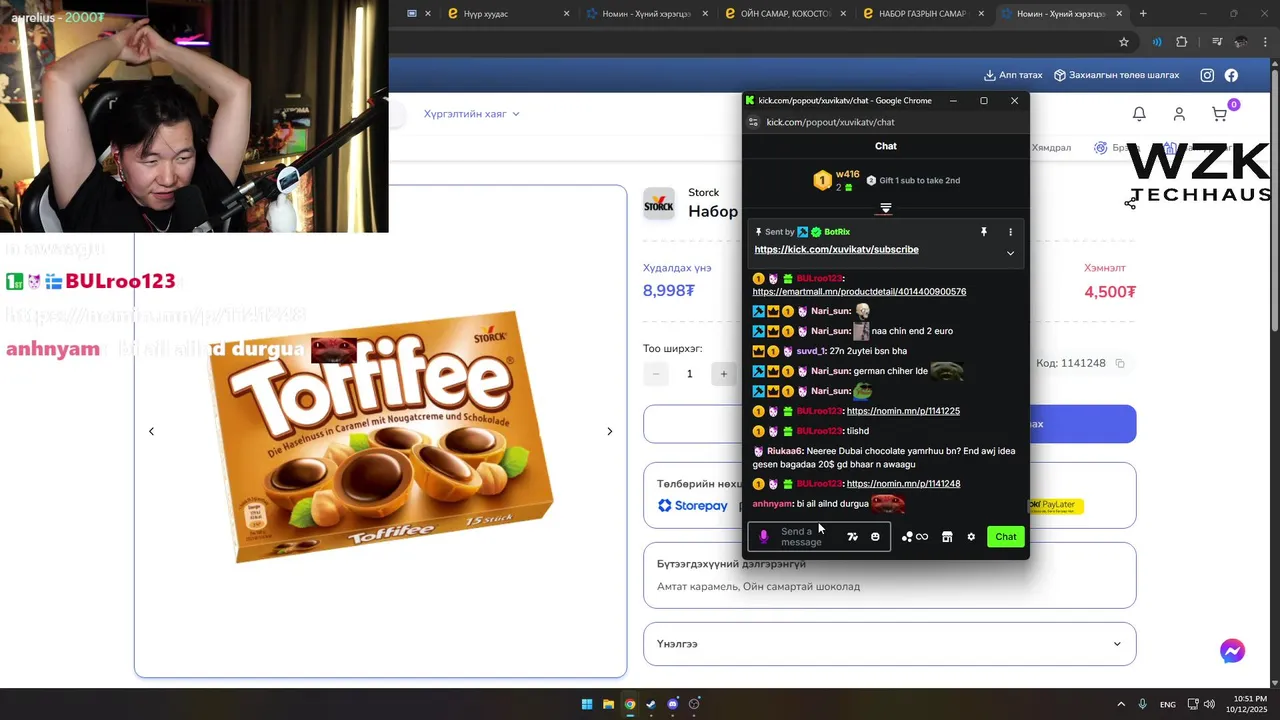
Task: Decrease product quantity with minus button
Action: pyautogui.click(x=656, y=374)
